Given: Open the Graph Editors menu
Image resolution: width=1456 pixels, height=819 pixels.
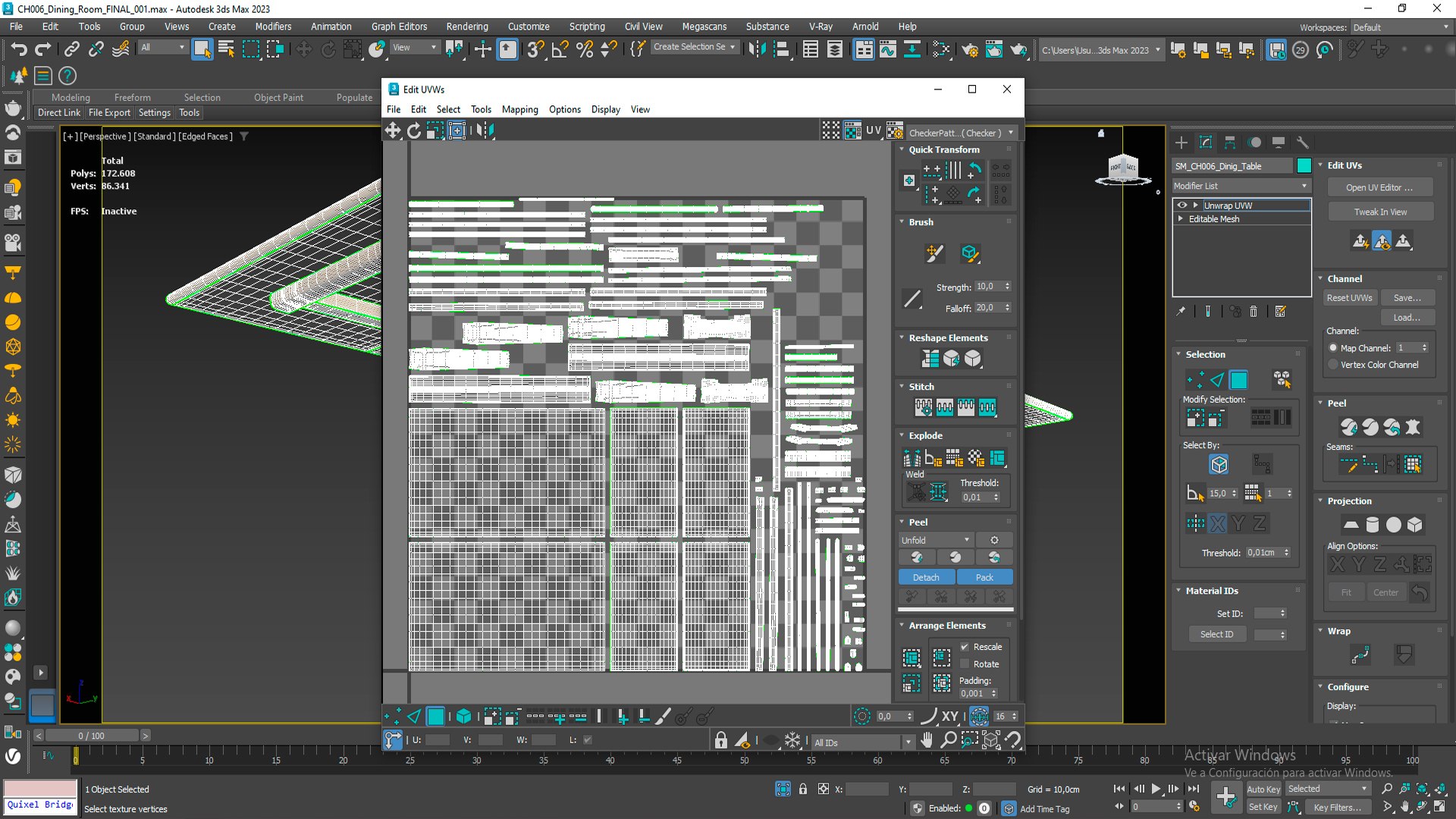Looking at the screenshot, I should tap(399, 27).
